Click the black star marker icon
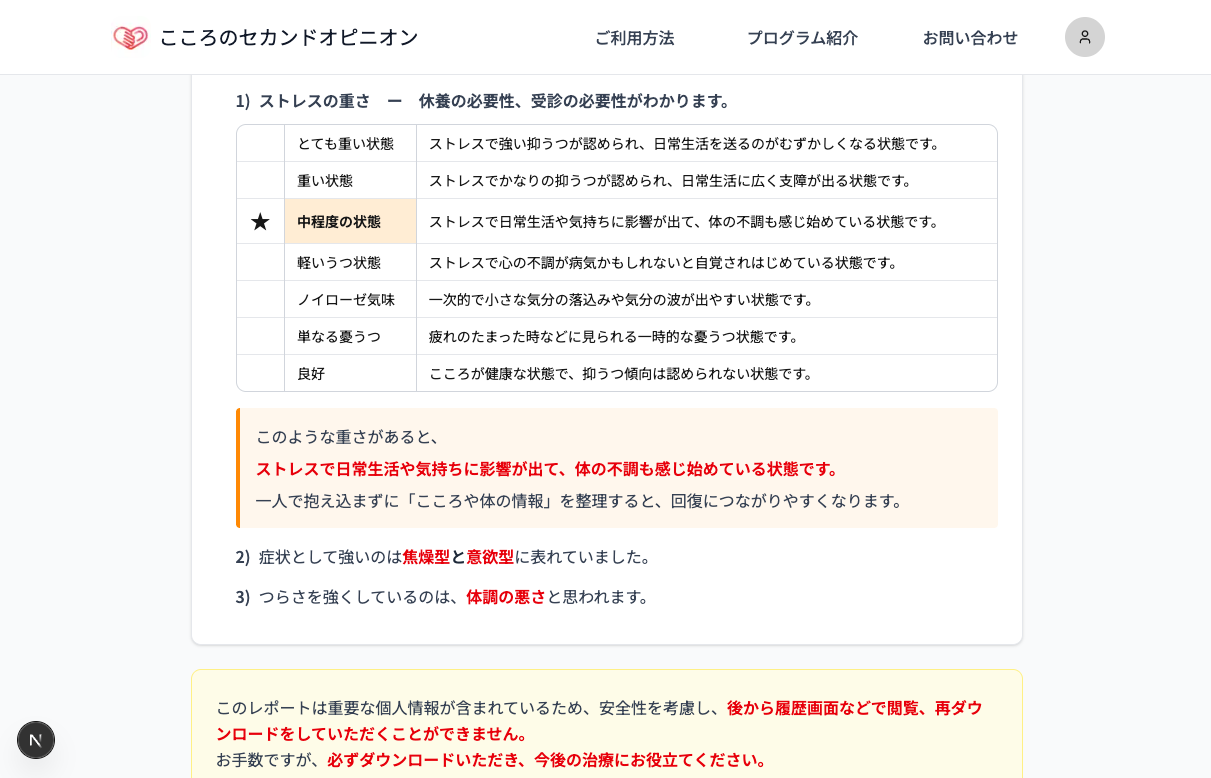Viewport: 1211px width, 778px height. [260, 222]
